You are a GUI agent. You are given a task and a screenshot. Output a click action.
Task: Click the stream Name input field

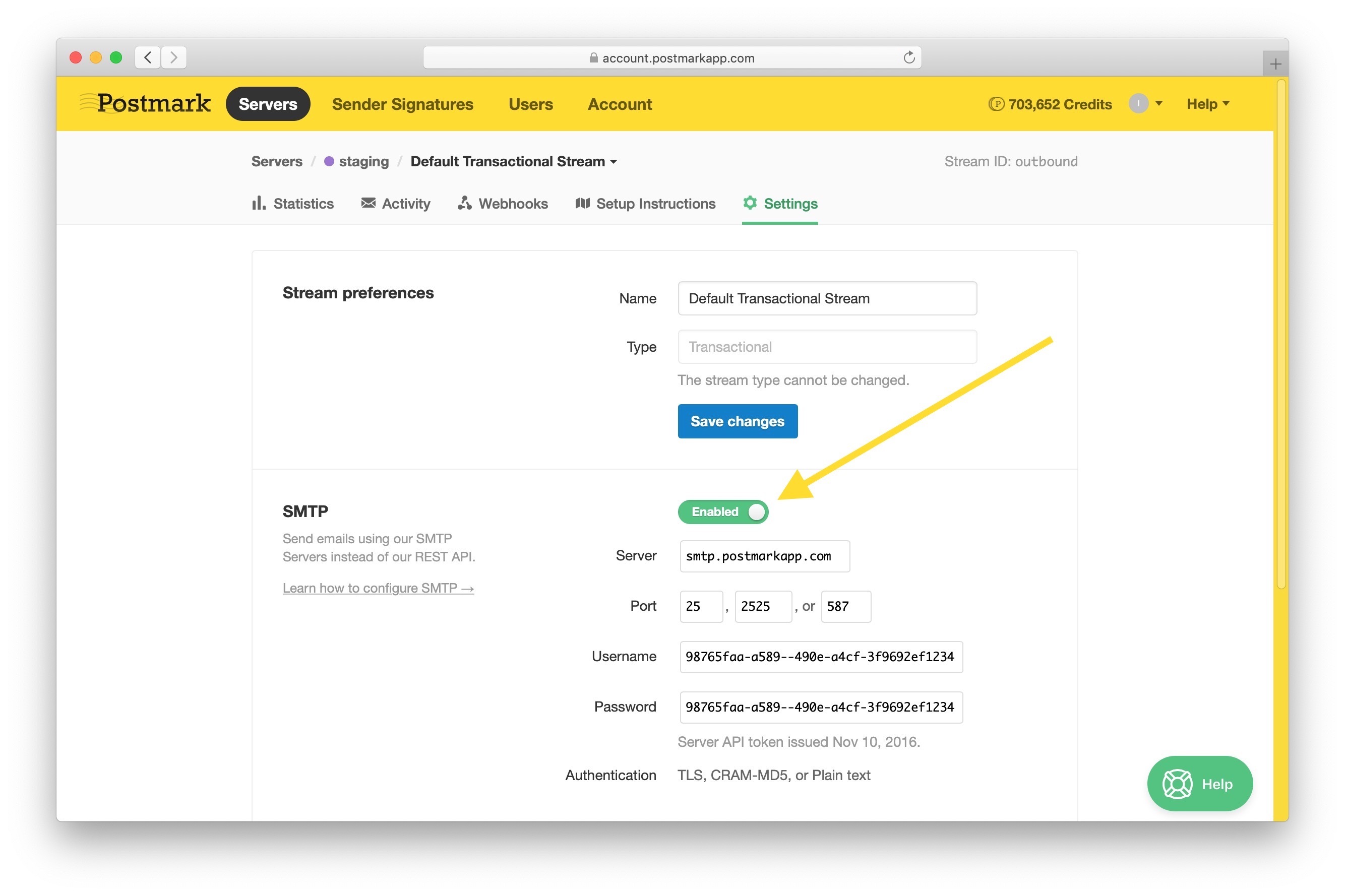(x=827, y=298)
